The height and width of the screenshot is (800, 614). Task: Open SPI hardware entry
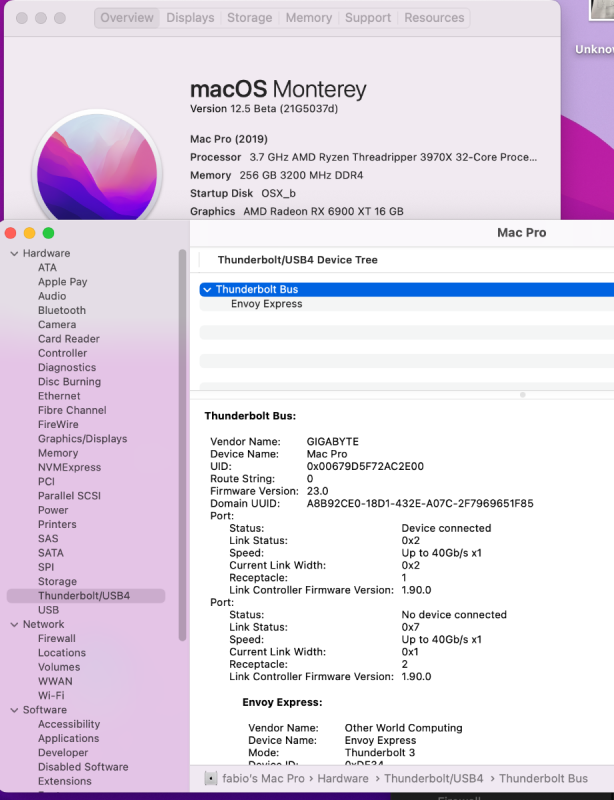[x=45, y=567]
